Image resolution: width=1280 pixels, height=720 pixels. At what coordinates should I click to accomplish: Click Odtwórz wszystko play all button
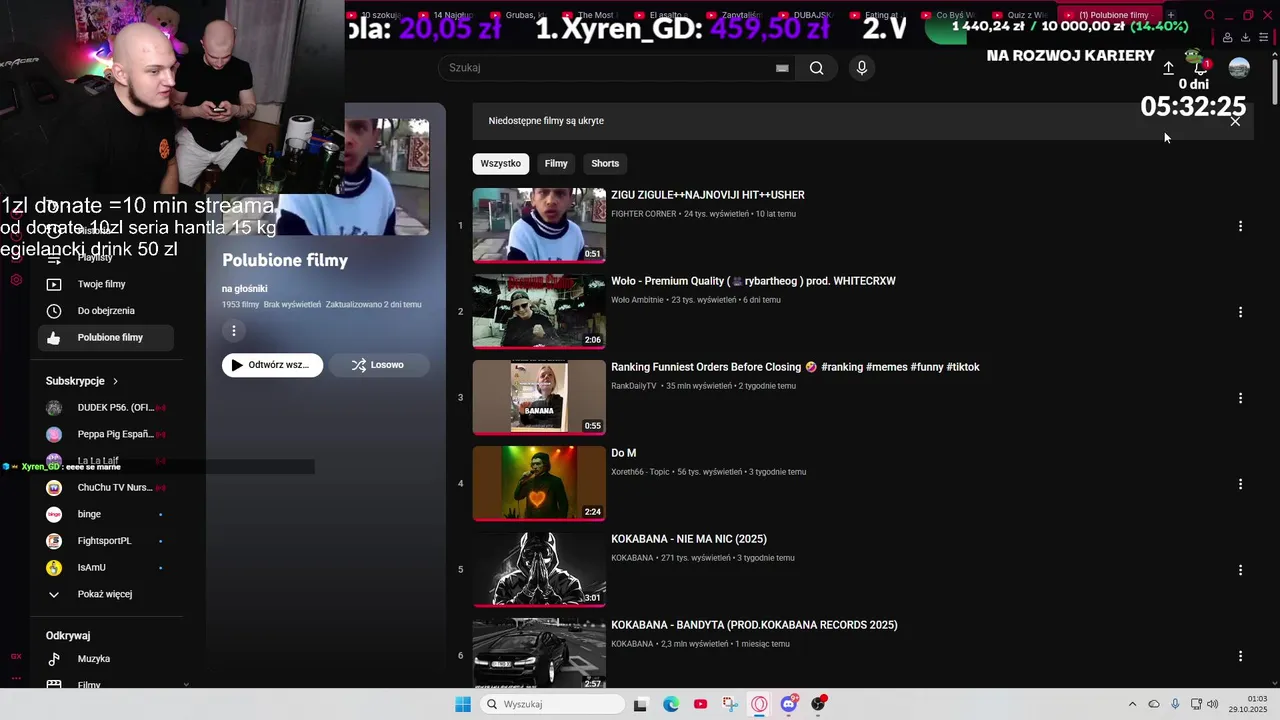point(272,365)
